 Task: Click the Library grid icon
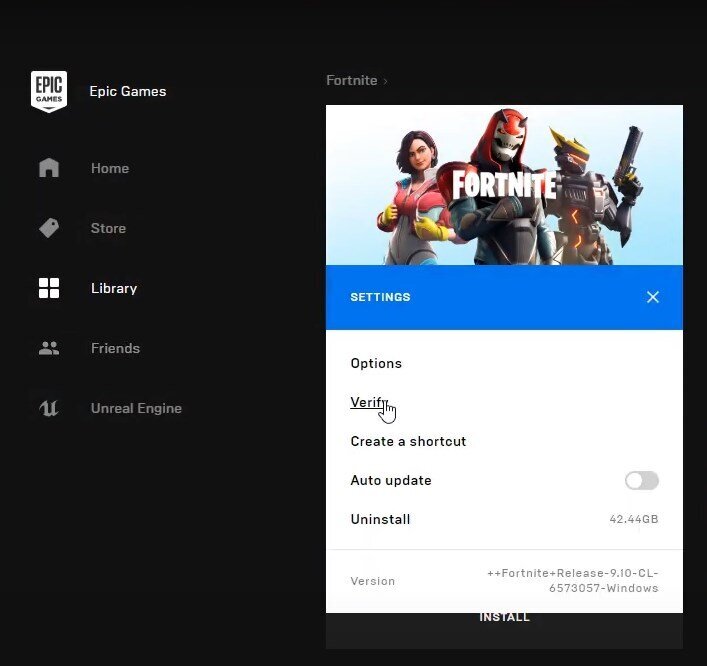click(x=49, y=288)
